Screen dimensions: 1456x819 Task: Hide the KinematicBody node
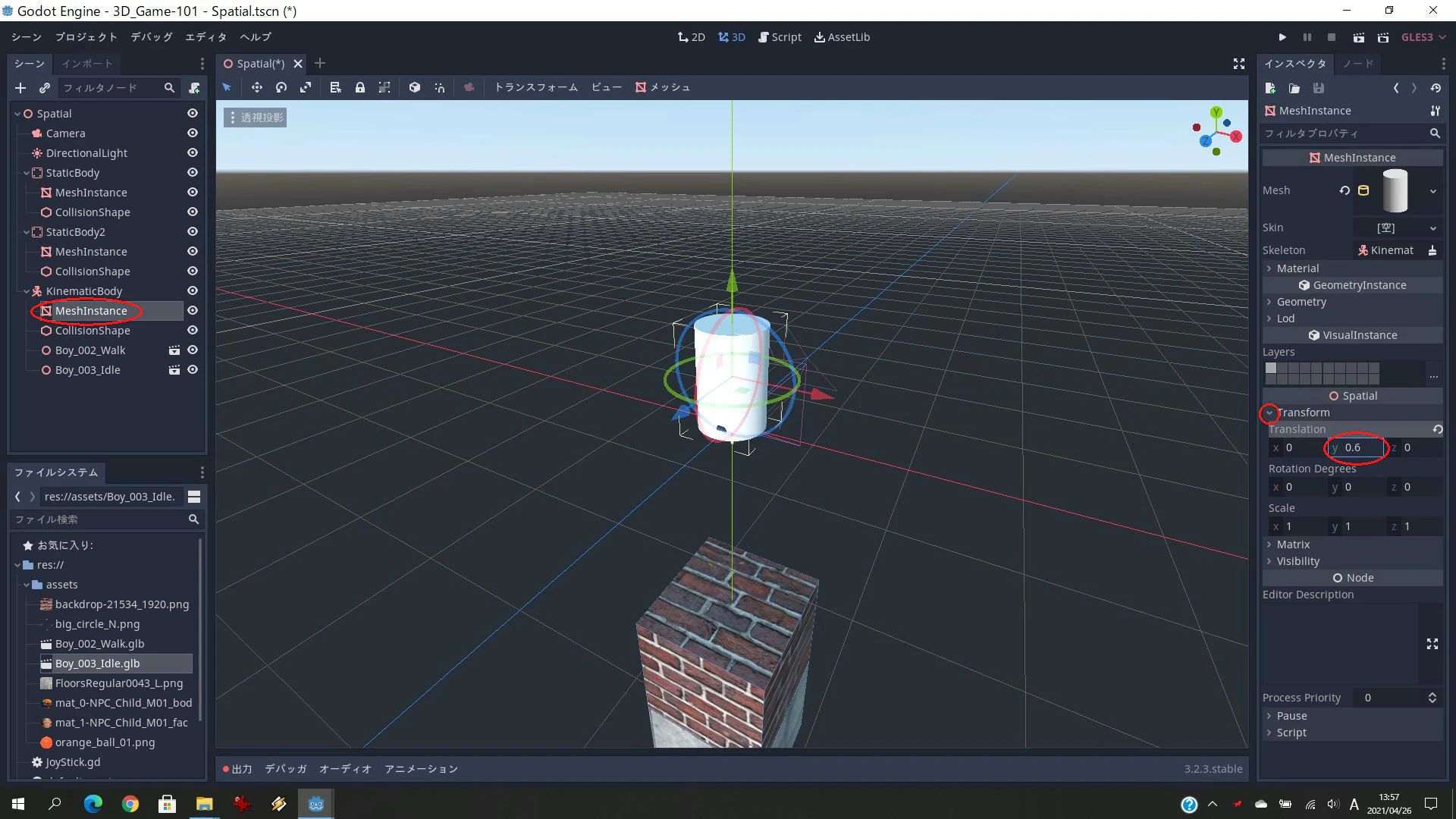click(193, 291)
